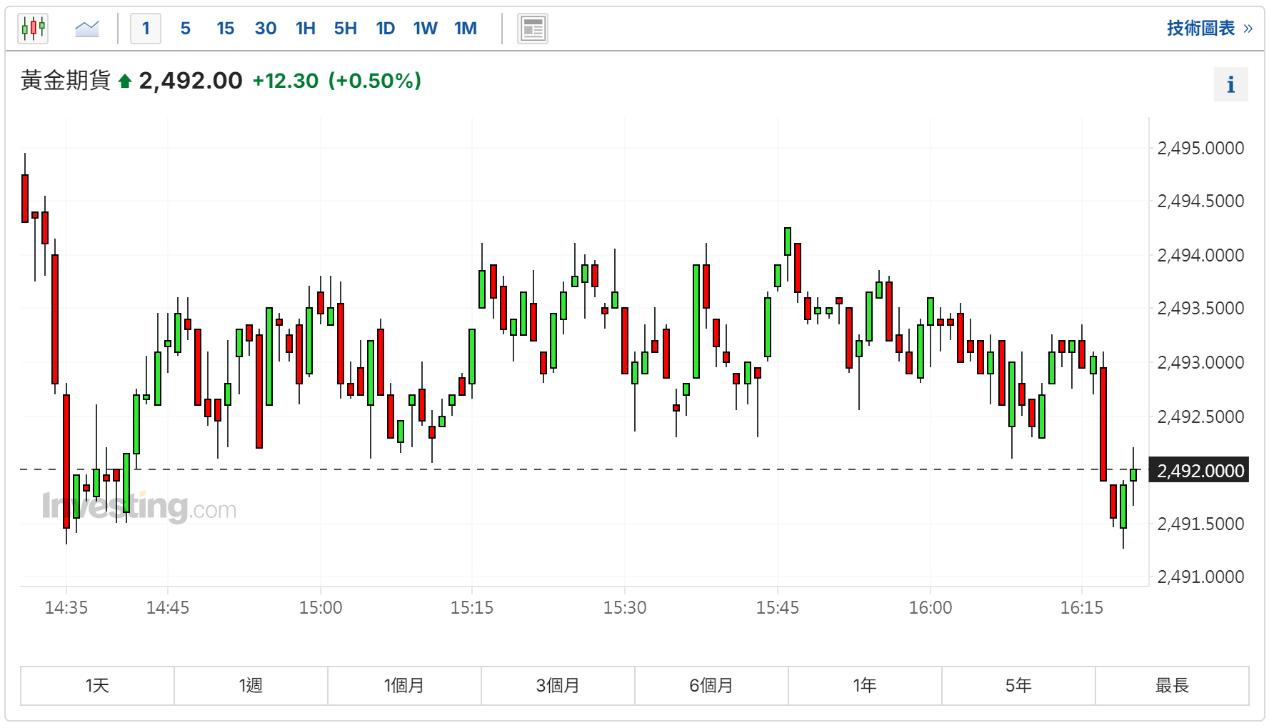The image size is (1269, 728).
Task: Switch to the 5-minute interval
Action: (185, 28)
